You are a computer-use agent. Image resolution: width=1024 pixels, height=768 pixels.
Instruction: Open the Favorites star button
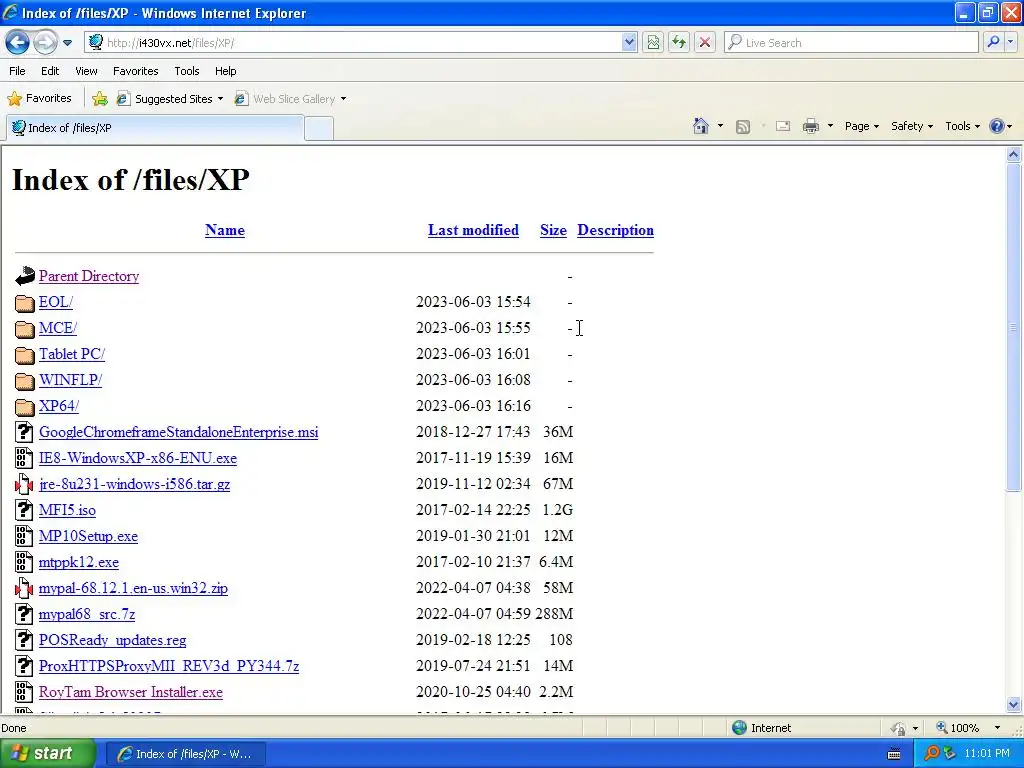(x=39, y=99)
